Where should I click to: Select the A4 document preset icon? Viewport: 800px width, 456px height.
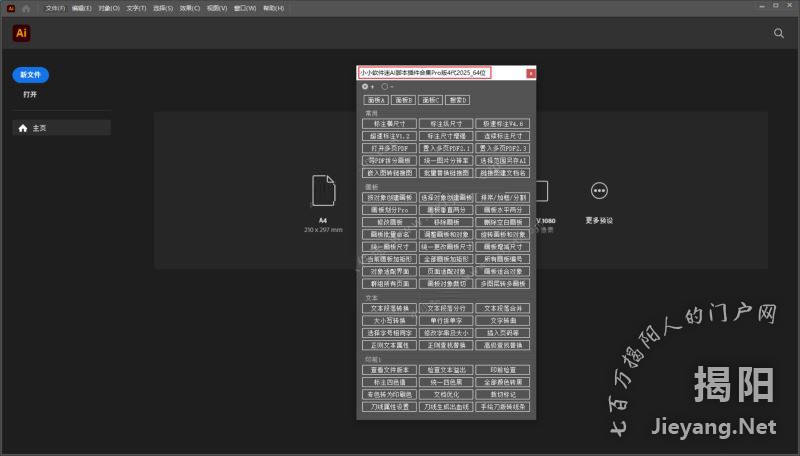[x=323, y=190]
